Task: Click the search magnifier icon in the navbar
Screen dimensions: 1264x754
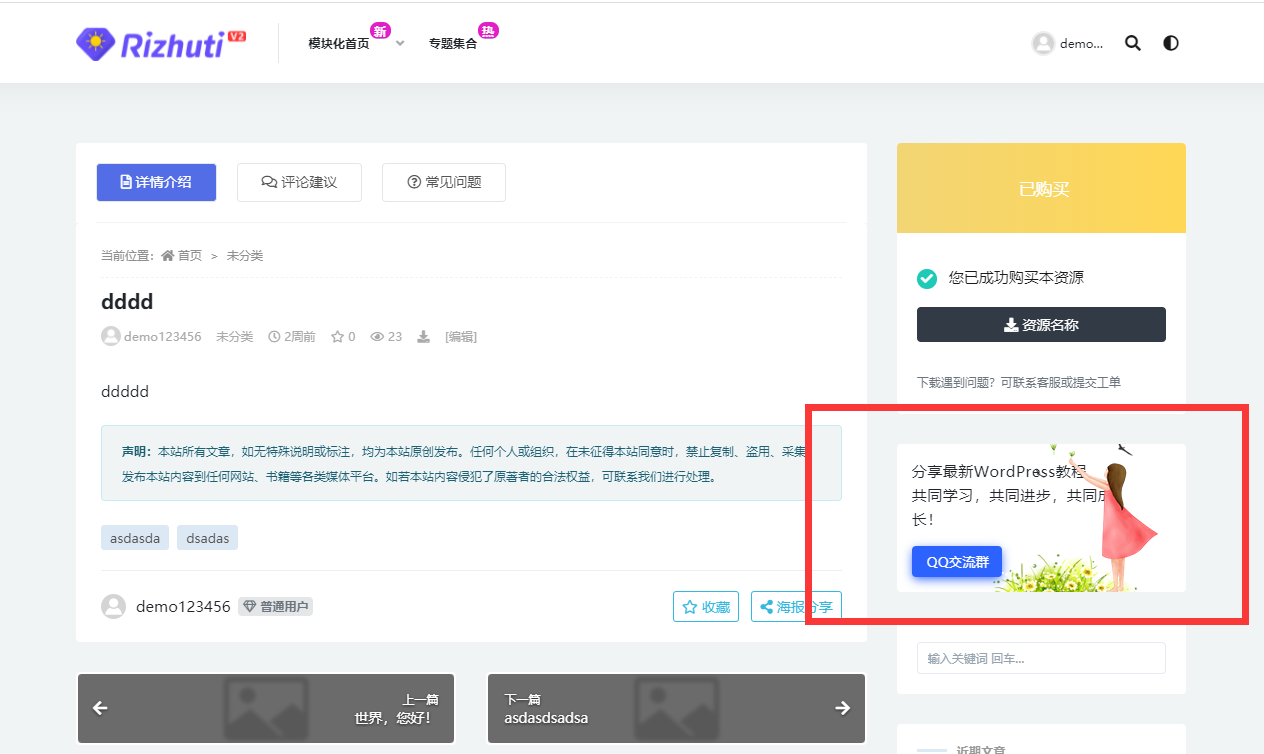Action: point(1132,43)
